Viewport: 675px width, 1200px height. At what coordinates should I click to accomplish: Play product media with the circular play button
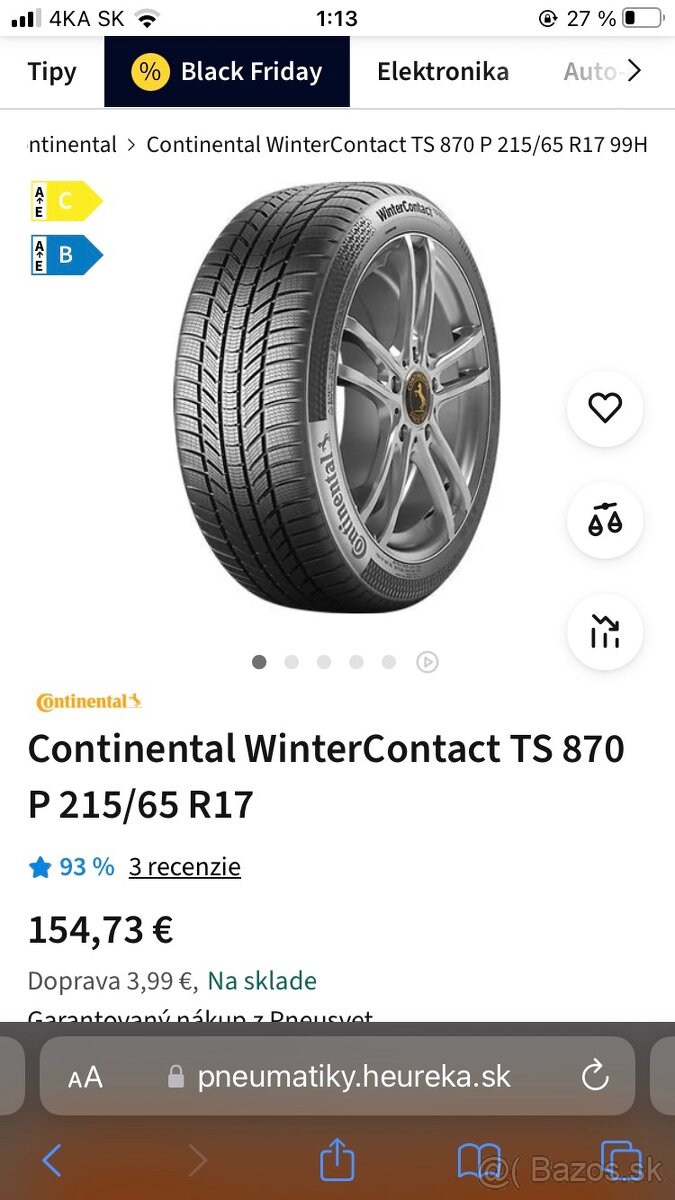428,662
